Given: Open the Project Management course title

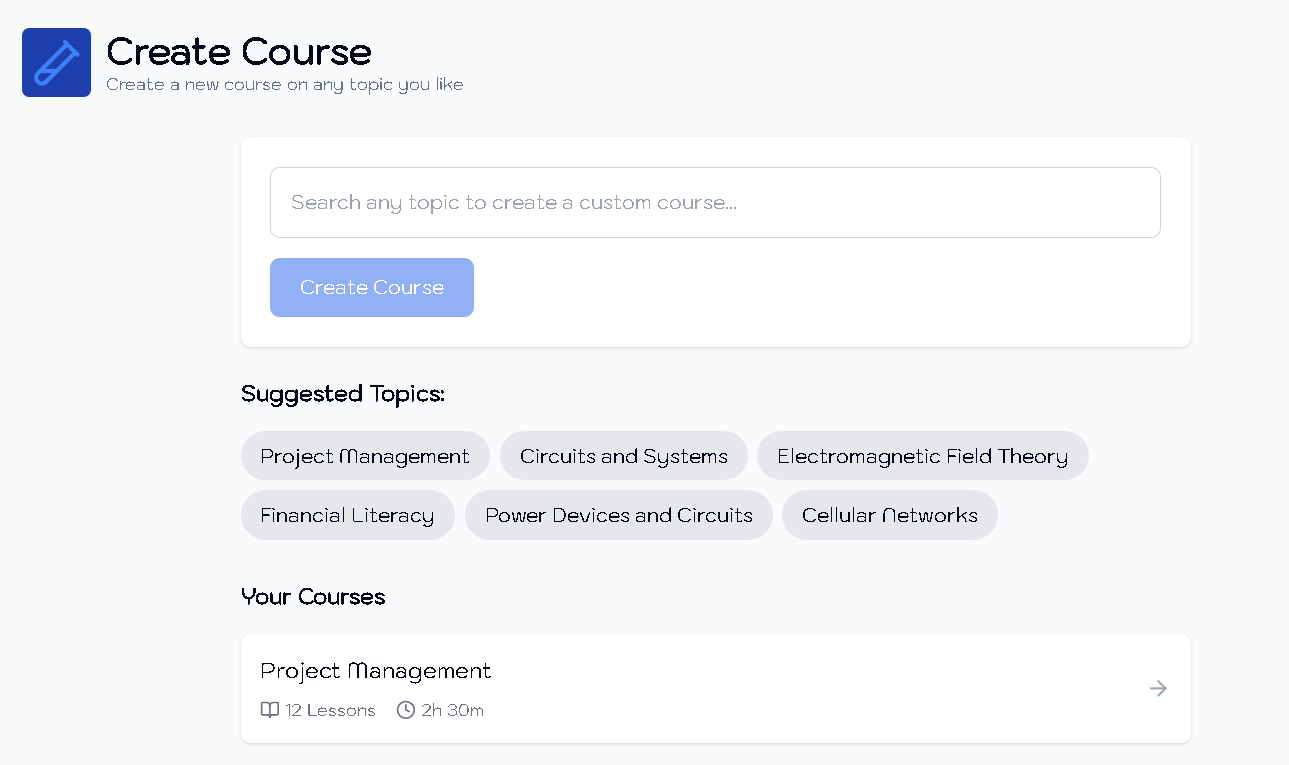Looking at the screenshot, I should [x=375, y=670].
